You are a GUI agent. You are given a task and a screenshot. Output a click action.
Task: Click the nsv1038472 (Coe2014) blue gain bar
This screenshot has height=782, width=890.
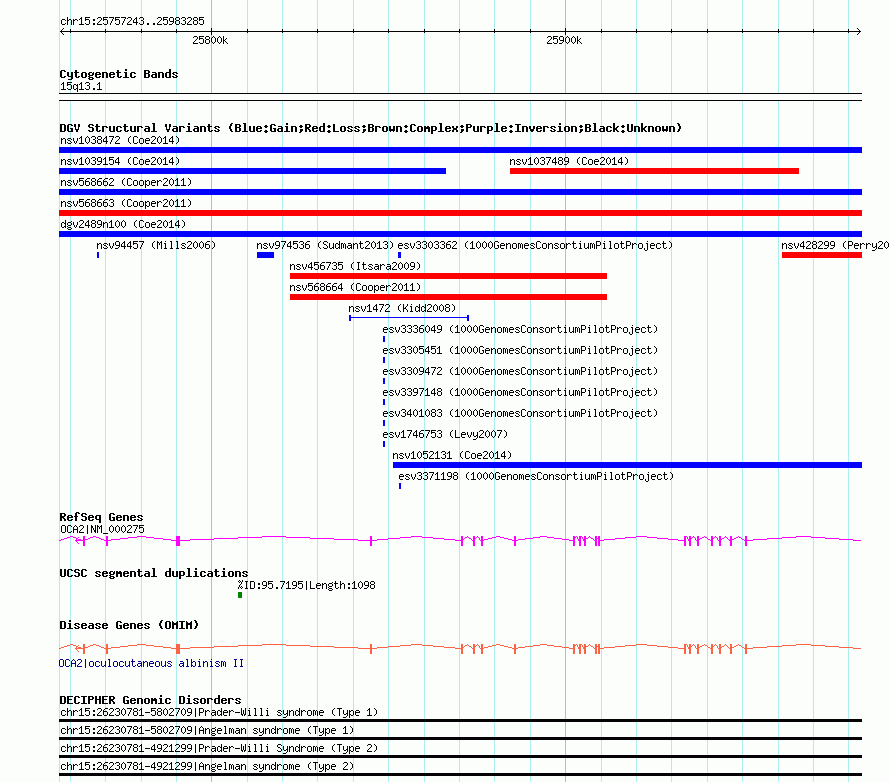point(460,150)
